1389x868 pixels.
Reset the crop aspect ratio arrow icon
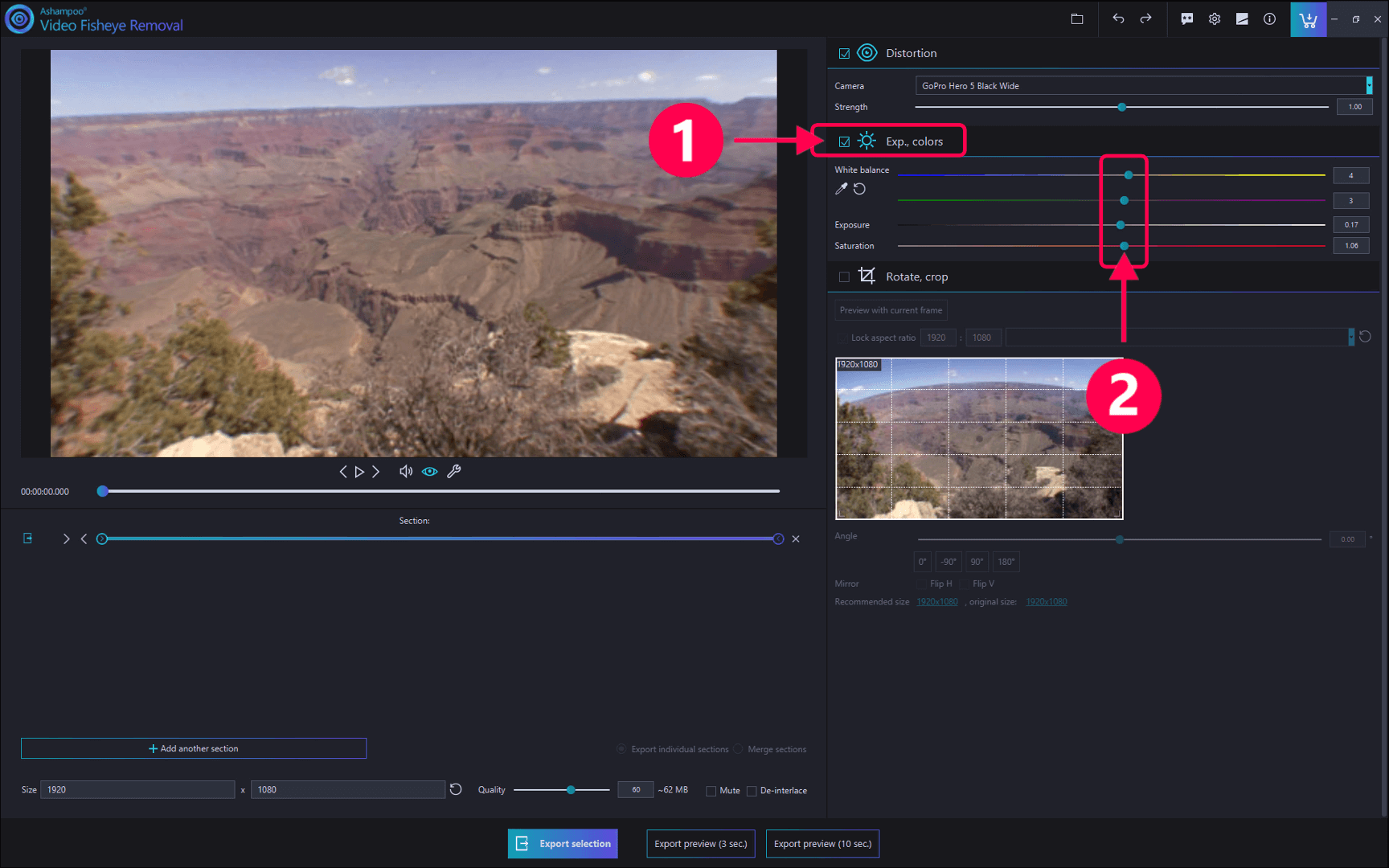pos(1365,337)
